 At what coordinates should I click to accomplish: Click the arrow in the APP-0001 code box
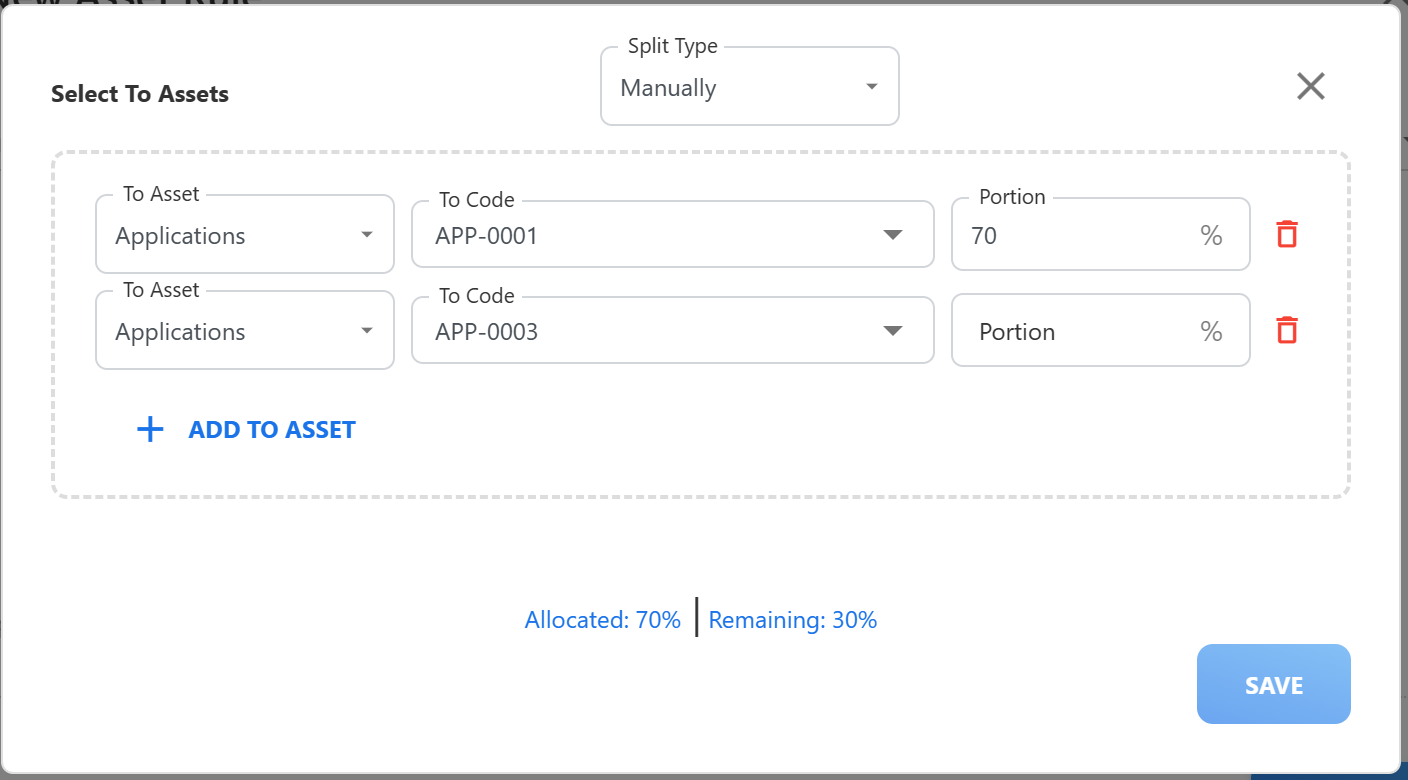(893, 235)
